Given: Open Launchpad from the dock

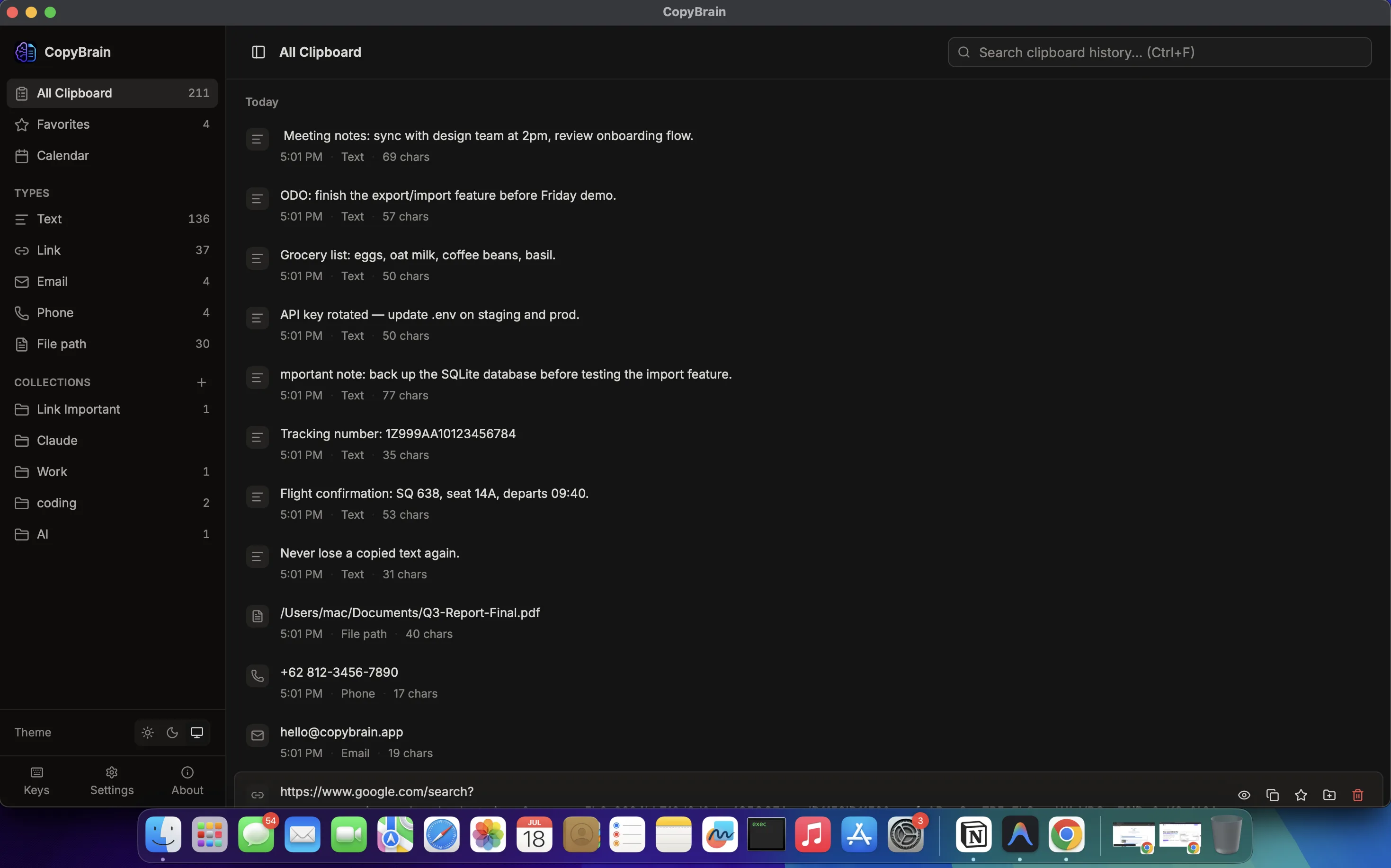Looking at the screenshot, I should tap(210, 835).
